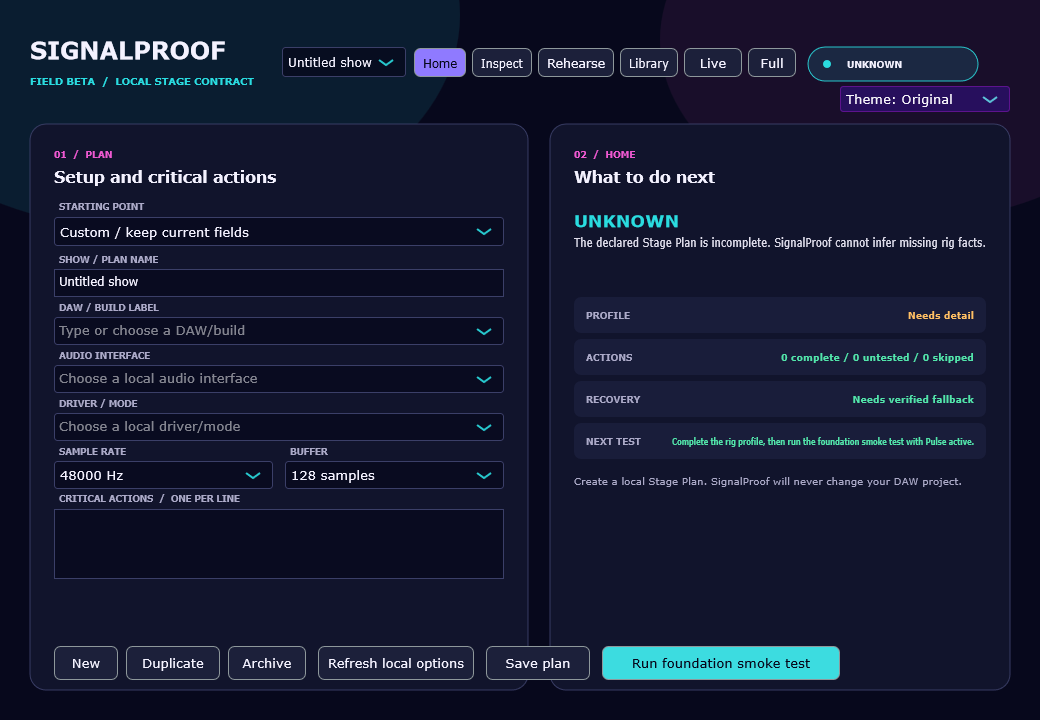Open the DAW / Build Label combo box
This screenshot has width=1040, height=720.
tap(279, 331)
